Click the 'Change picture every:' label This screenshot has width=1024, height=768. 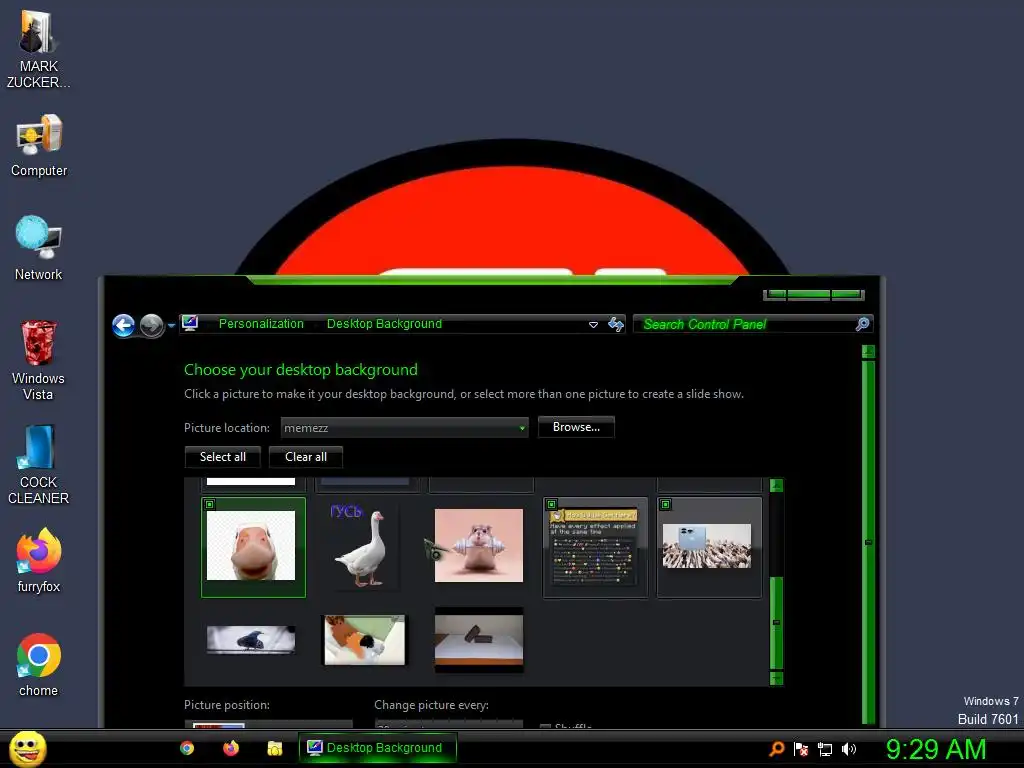(x=431, y=705)
